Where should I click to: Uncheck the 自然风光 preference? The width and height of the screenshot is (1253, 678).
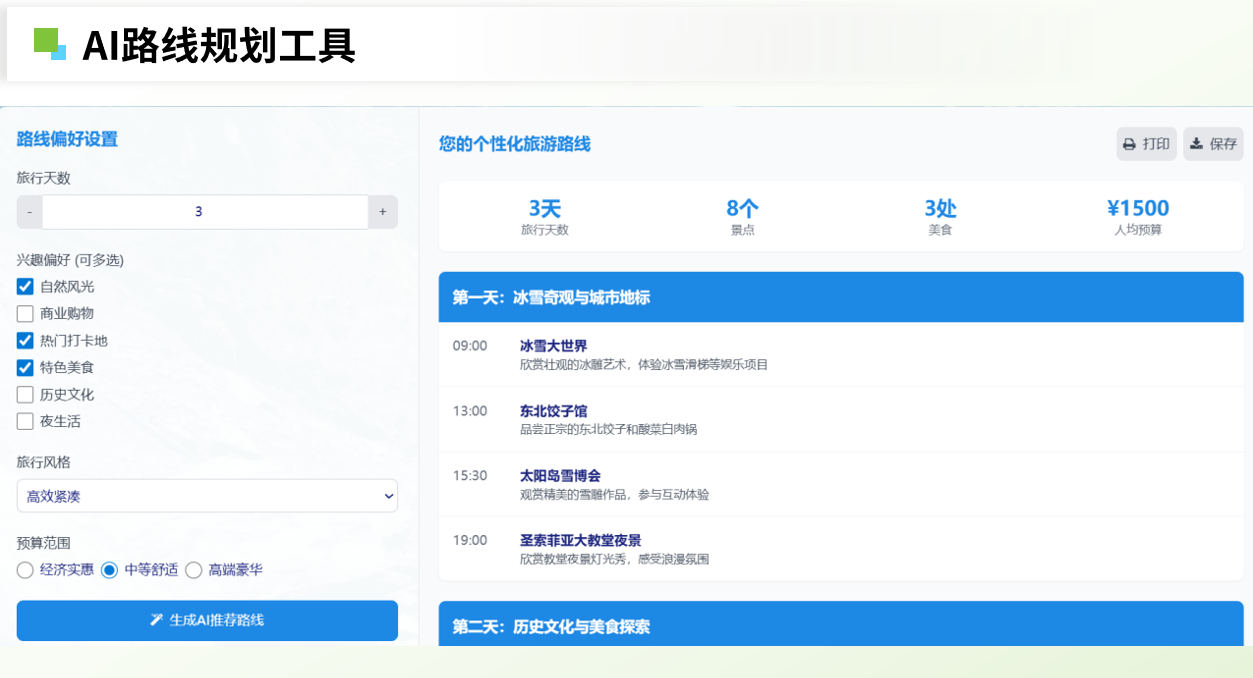point(22,286)
